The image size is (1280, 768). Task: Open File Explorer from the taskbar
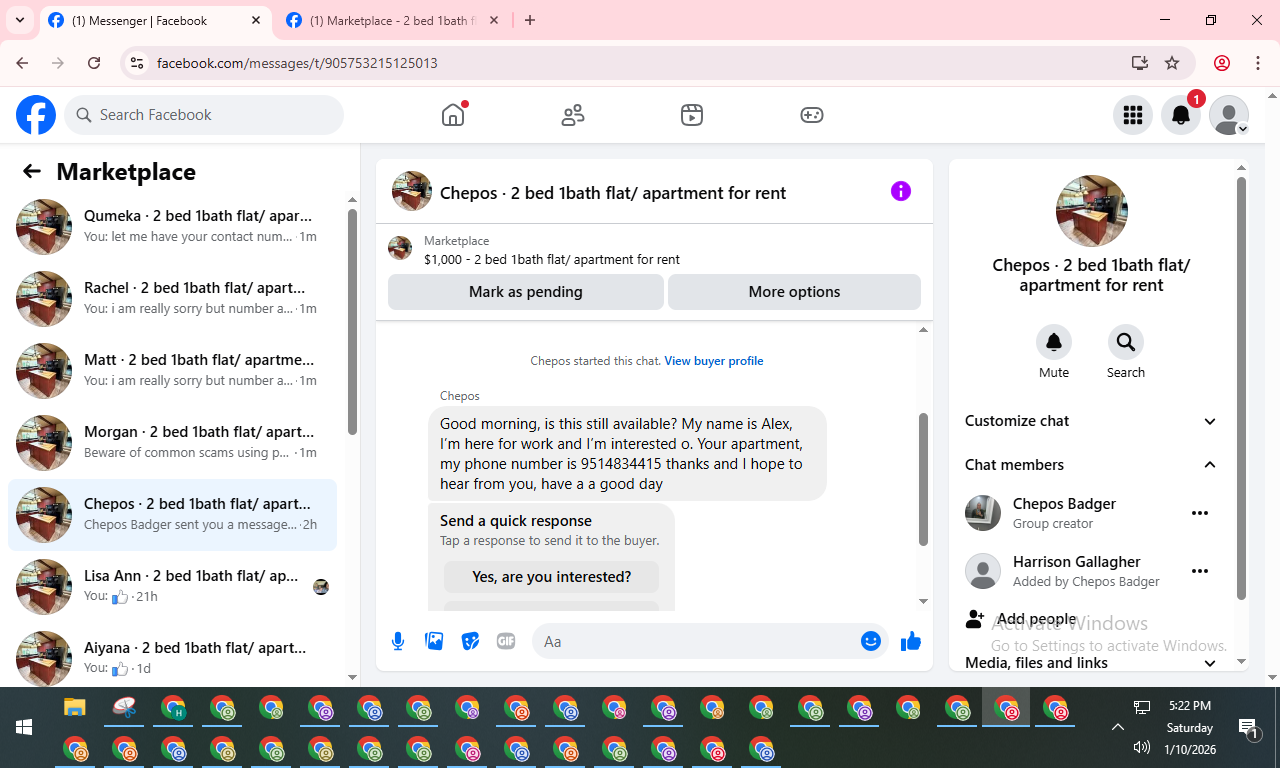[x=75, y=708]
